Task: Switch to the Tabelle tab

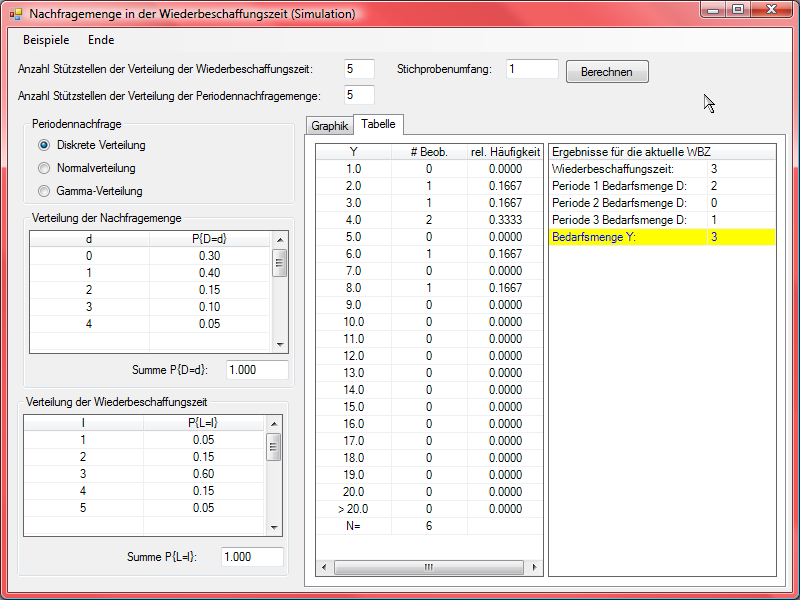Action: (x=378, y=124)
